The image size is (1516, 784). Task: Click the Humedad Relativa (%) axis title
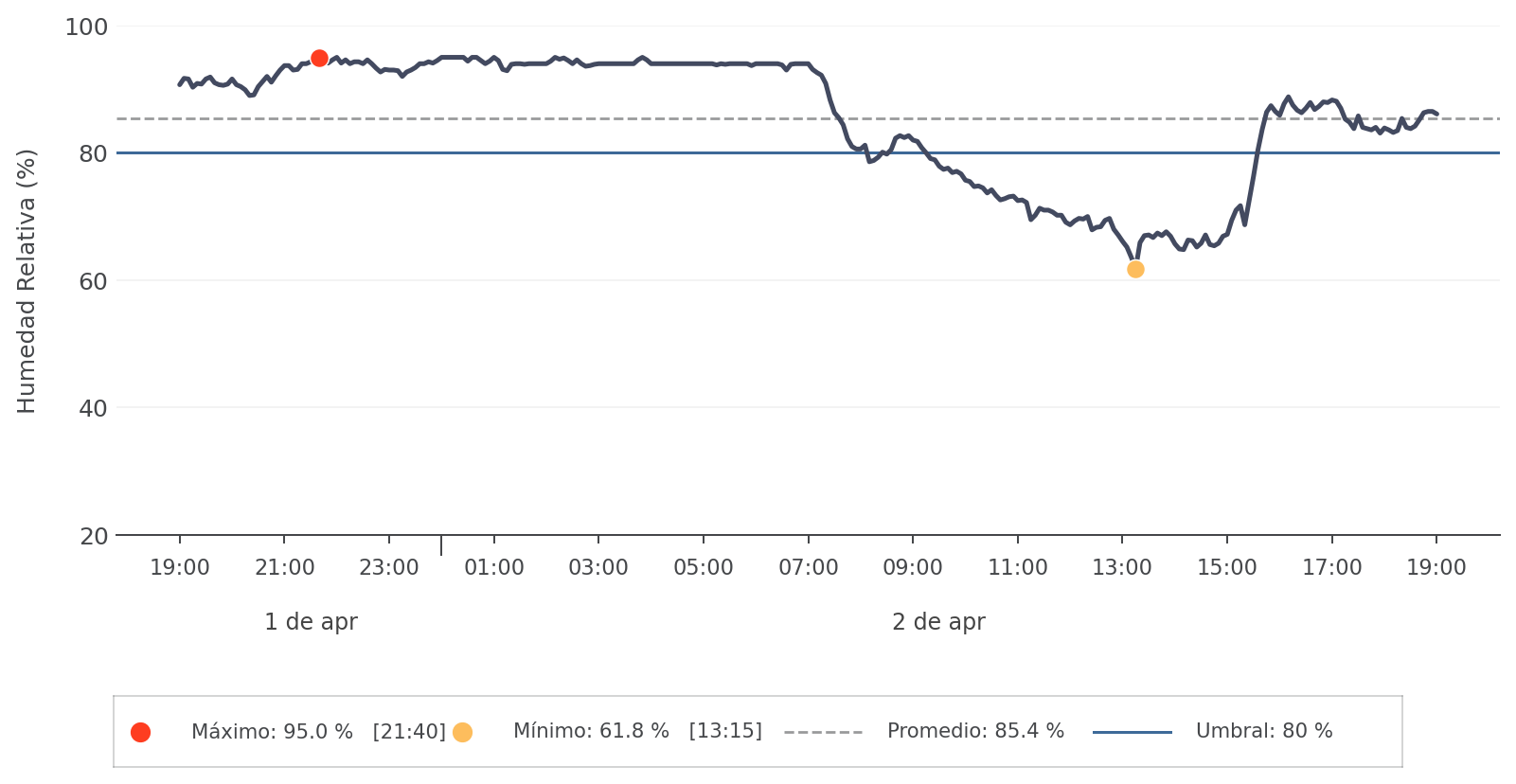(27, 281)
